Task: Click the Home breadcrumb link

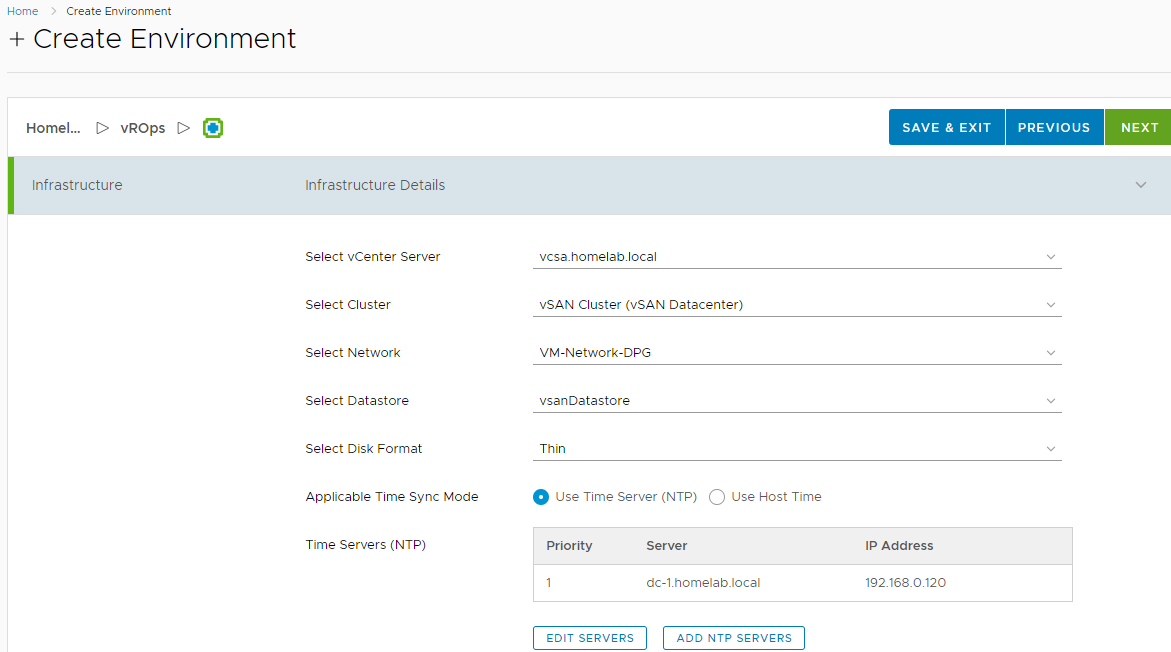Action: click(x=22, y=11)
